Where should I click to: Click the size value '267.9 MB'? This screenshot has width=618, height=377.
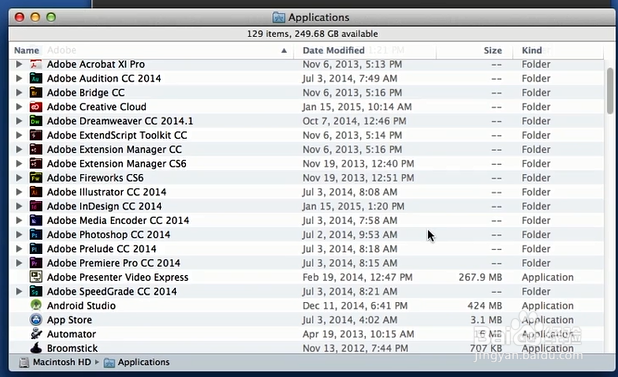pyautogui.click(x=480, y=277)
